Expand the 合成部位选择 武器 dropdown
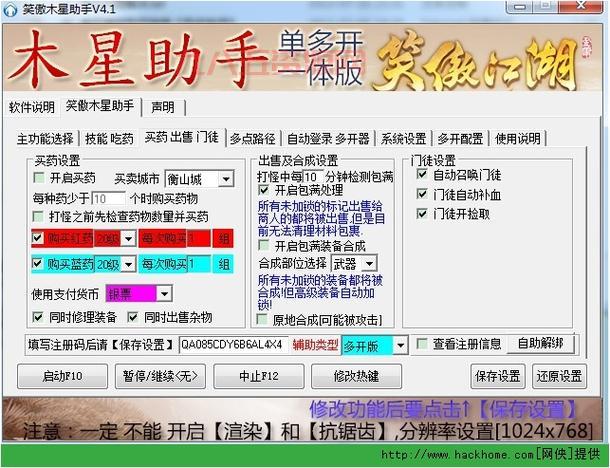610x468 pixels. [369, 264]
